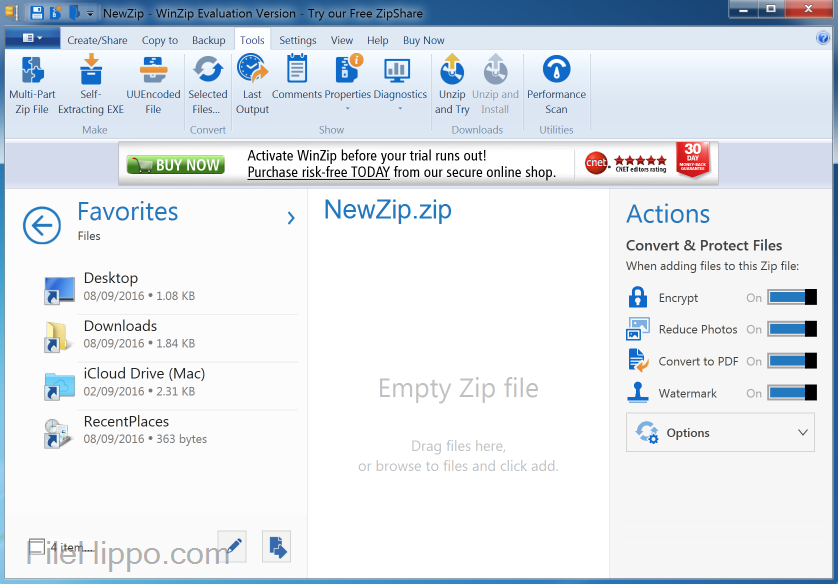Run WinZip Diagnostics
Image resolution: width=838 pixels, height=584 pixels.
[x=400, y=80]
